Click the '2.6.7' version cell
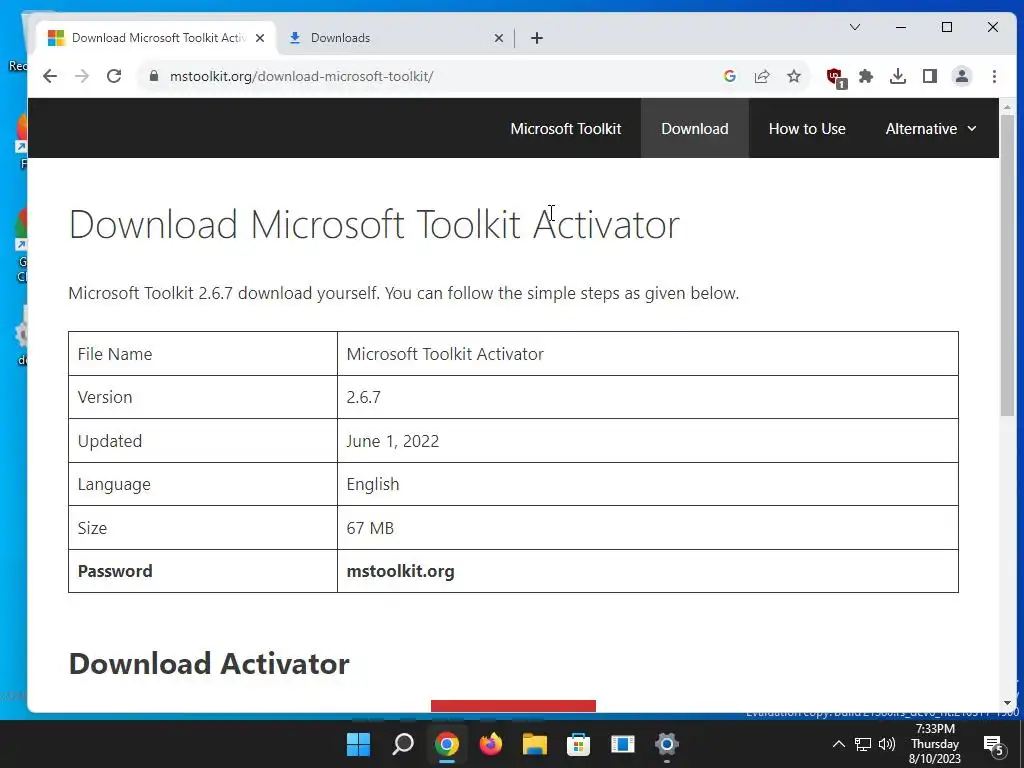Screen dimensions: 1024x768 tap(647, 397)
